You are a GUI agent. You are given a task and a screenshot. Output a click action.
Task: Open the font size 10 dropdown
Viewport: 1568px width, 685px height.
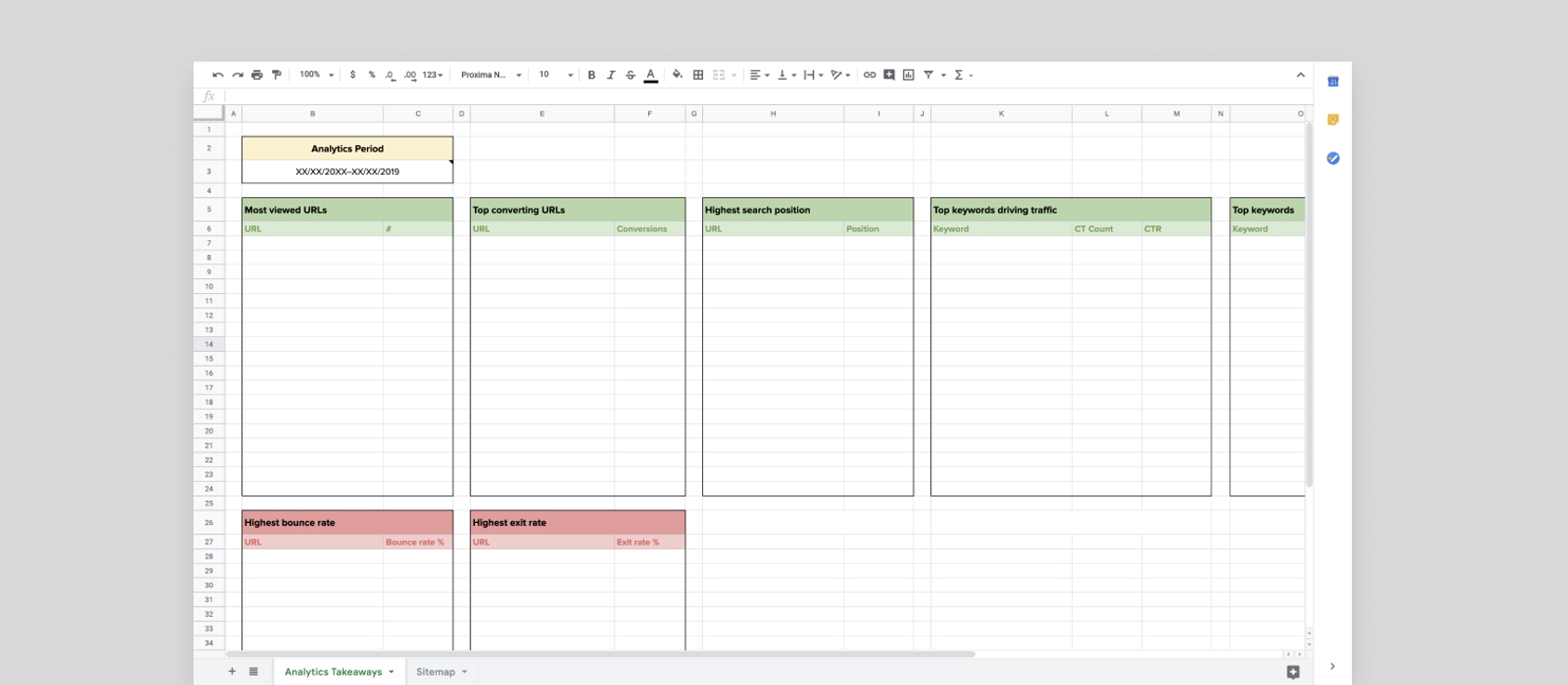pos(556,75)
